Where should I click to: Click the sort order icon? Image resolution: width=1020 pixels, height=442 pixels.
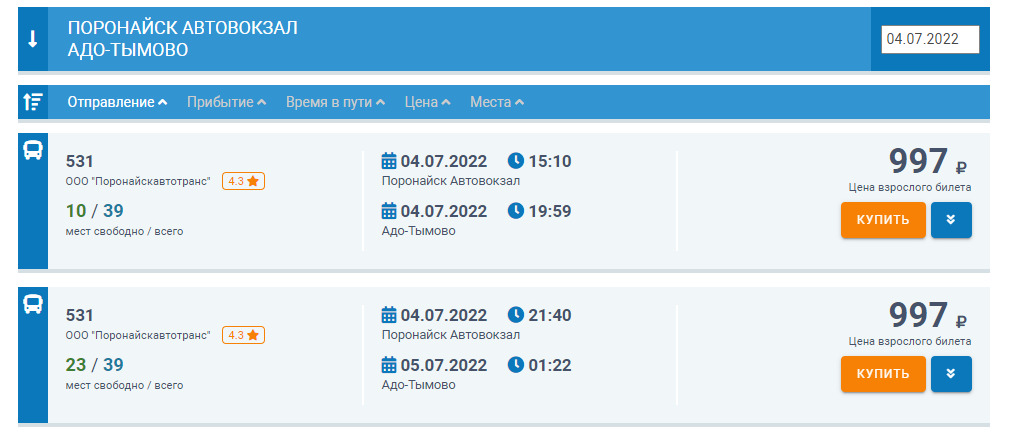point(33,102)
